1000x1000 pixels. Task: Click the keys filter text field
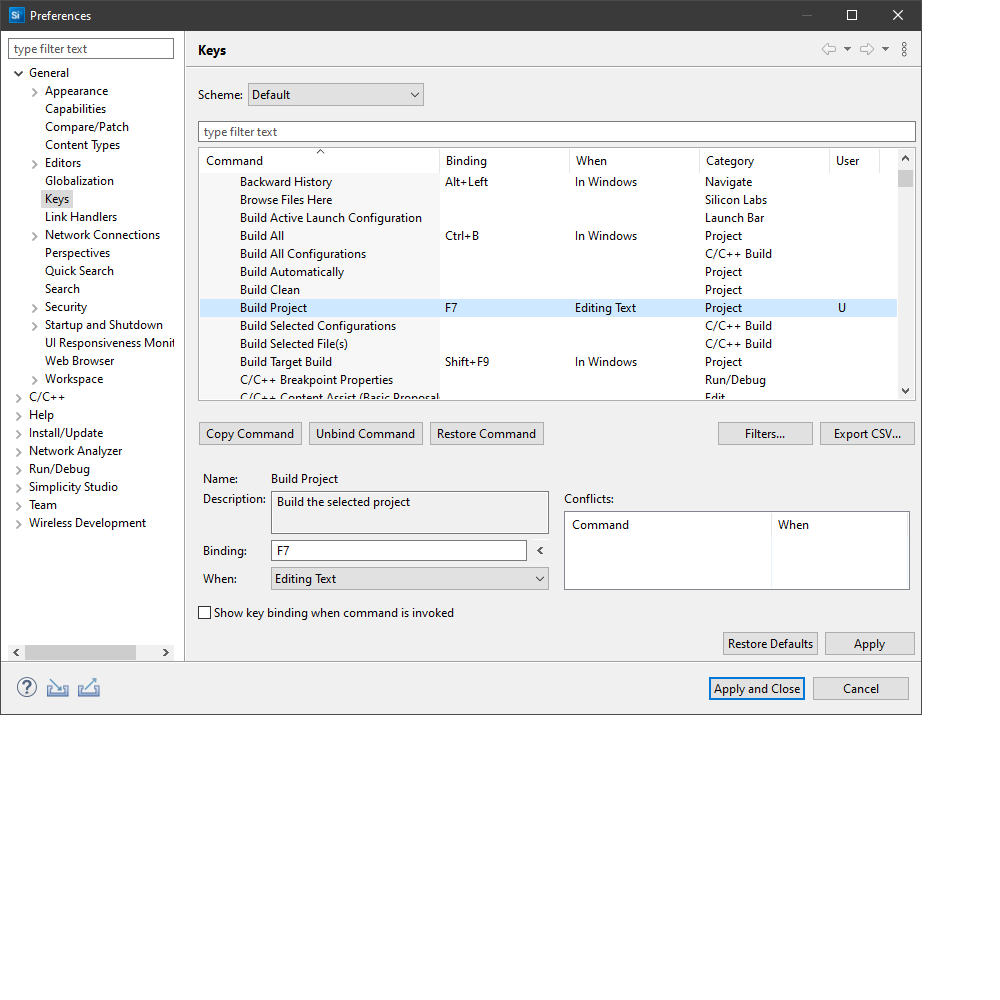(556, 132)
